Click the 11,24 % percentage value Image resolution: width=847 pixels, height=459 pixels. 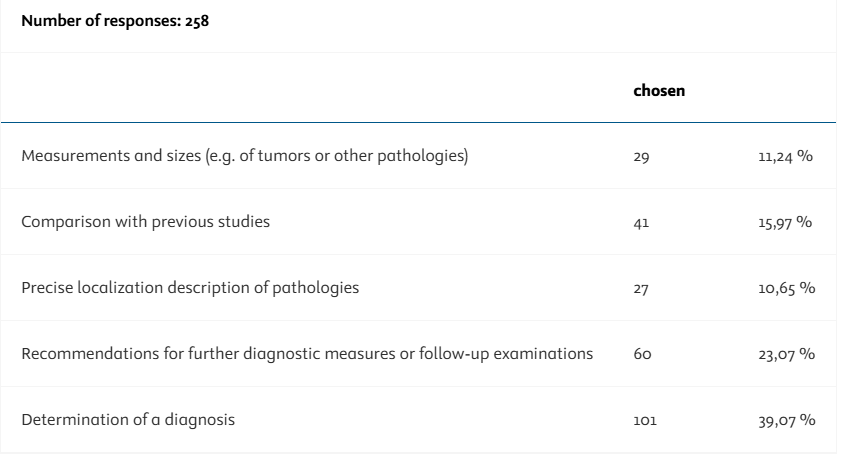coord(785,156)
